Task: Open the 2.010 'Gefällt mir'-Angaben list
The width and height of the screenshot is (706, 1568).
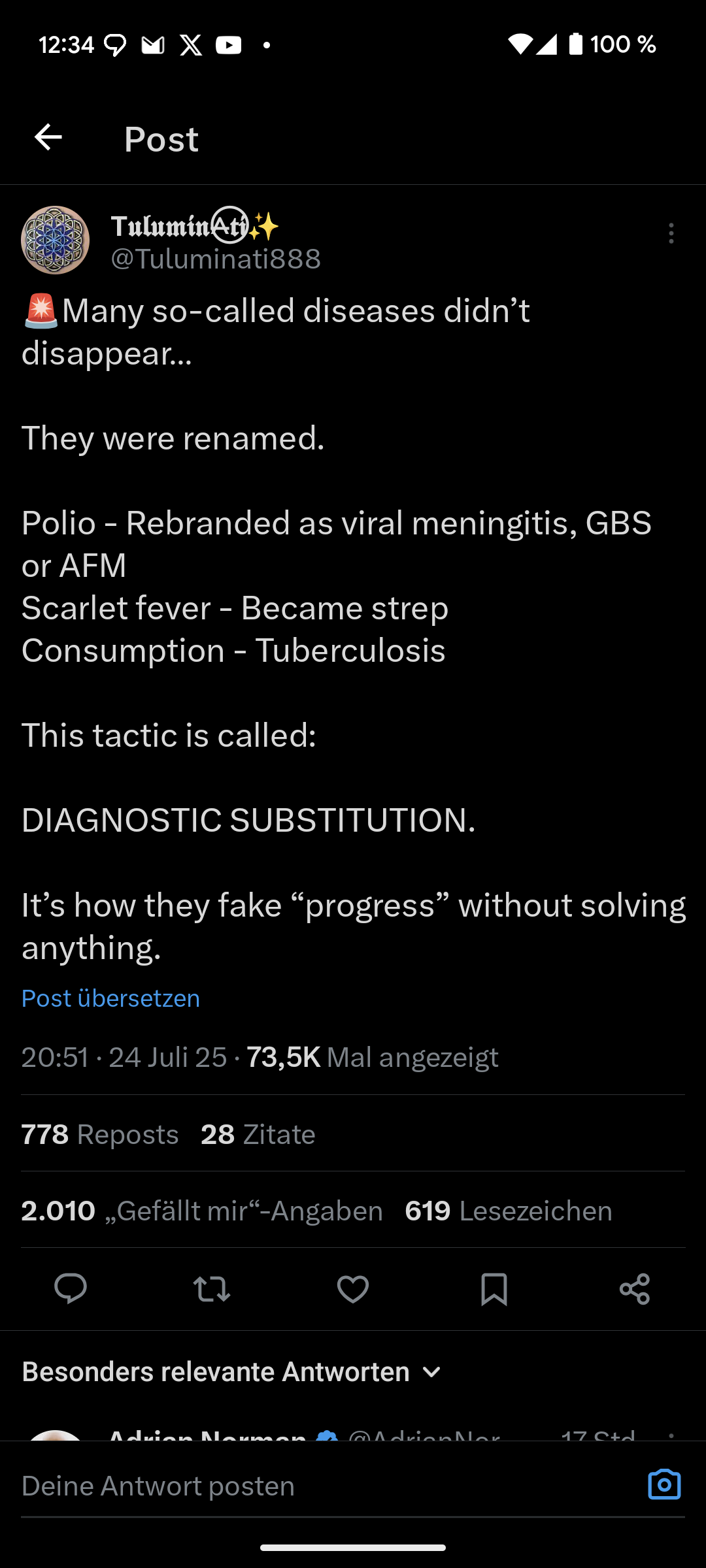Action: (202, 1211)
